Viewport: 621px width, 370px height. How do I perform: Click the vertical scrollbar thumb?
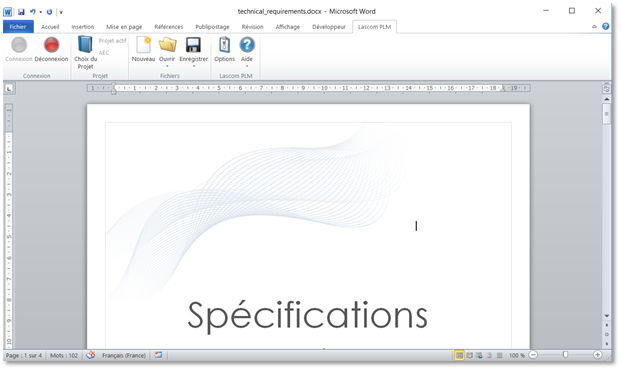pos(606,114)
